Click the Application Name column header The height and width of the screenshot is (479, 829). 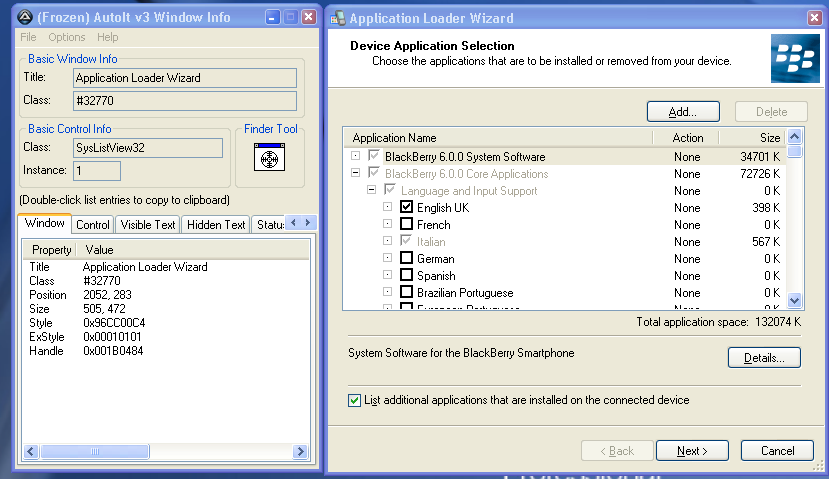[x=499, y=138]
